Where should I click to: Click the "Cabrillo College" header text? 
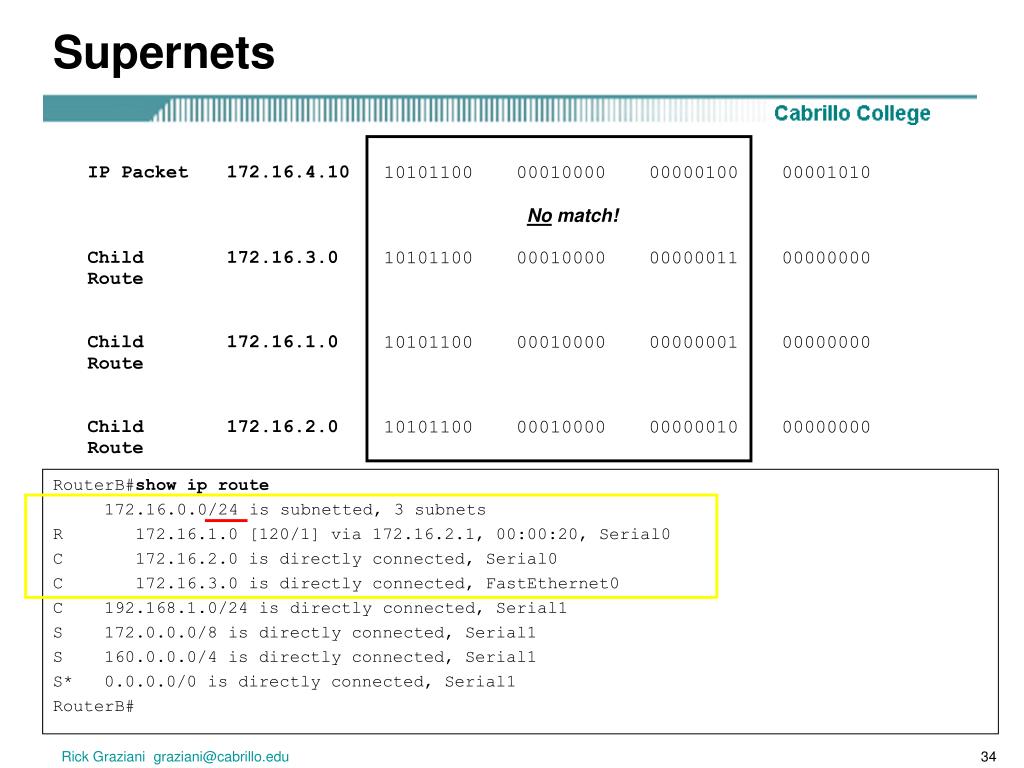click(852, 114)
